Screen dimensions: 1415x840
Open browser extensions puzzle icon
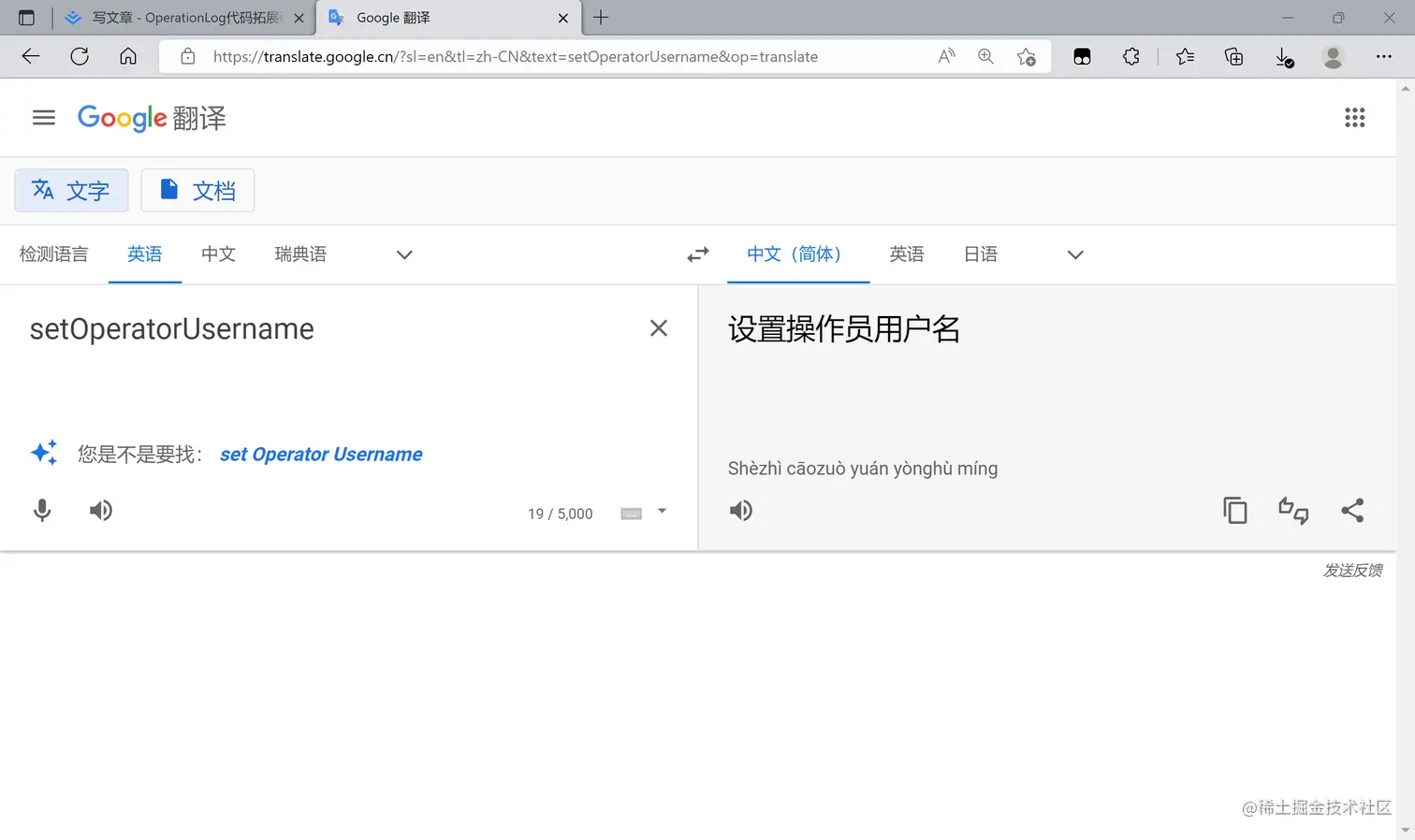pyautogui.click(x=1131, y=57)
